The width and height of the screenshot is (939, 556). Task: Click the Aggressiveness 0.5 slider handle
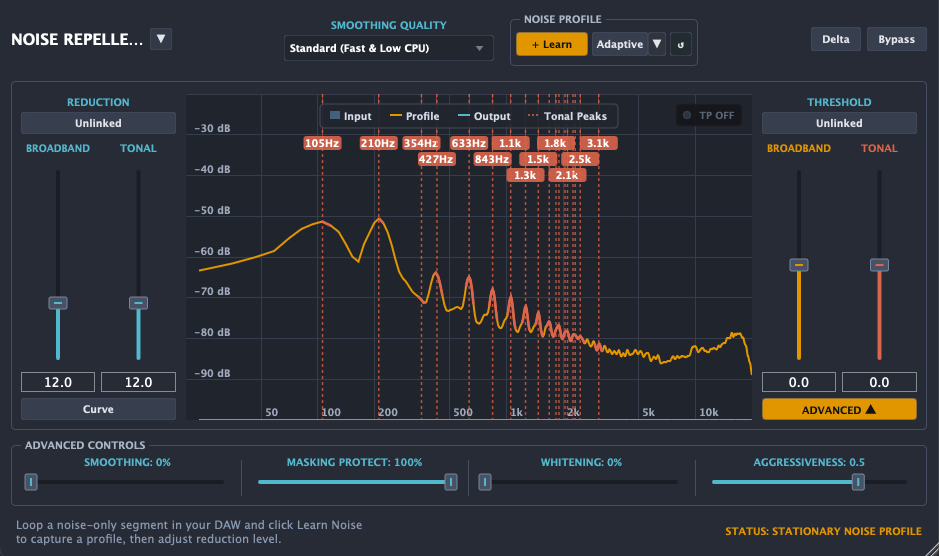tap(858, 482)
